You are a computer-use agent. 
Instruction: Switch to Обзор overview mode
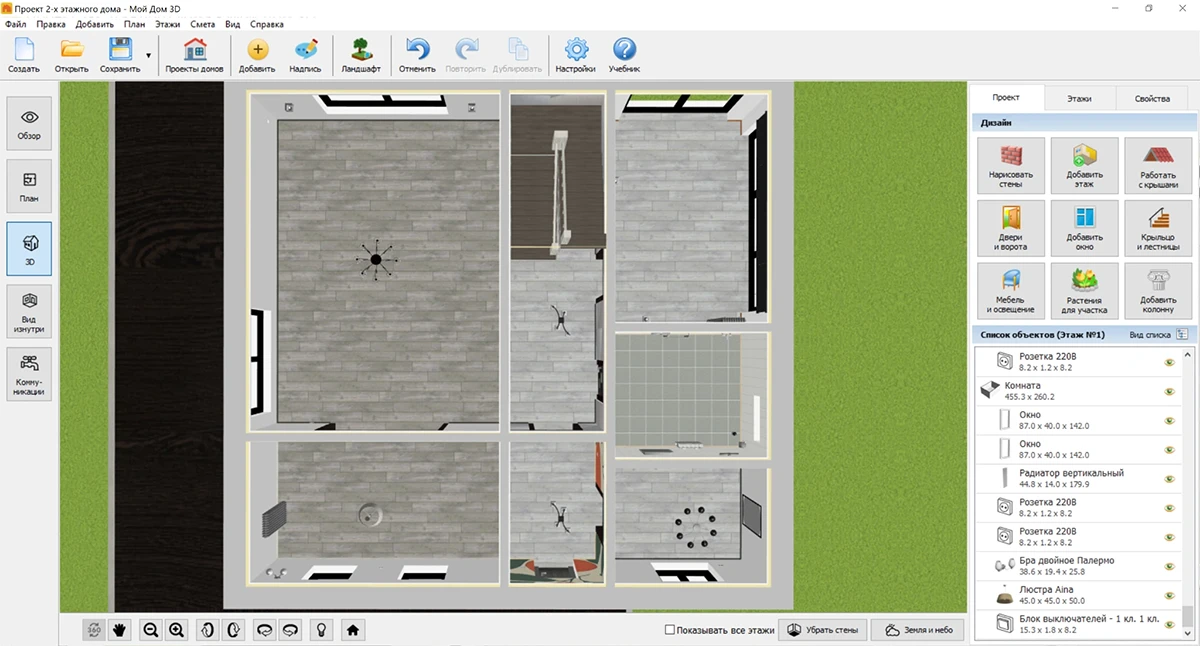tap(29, 123)
